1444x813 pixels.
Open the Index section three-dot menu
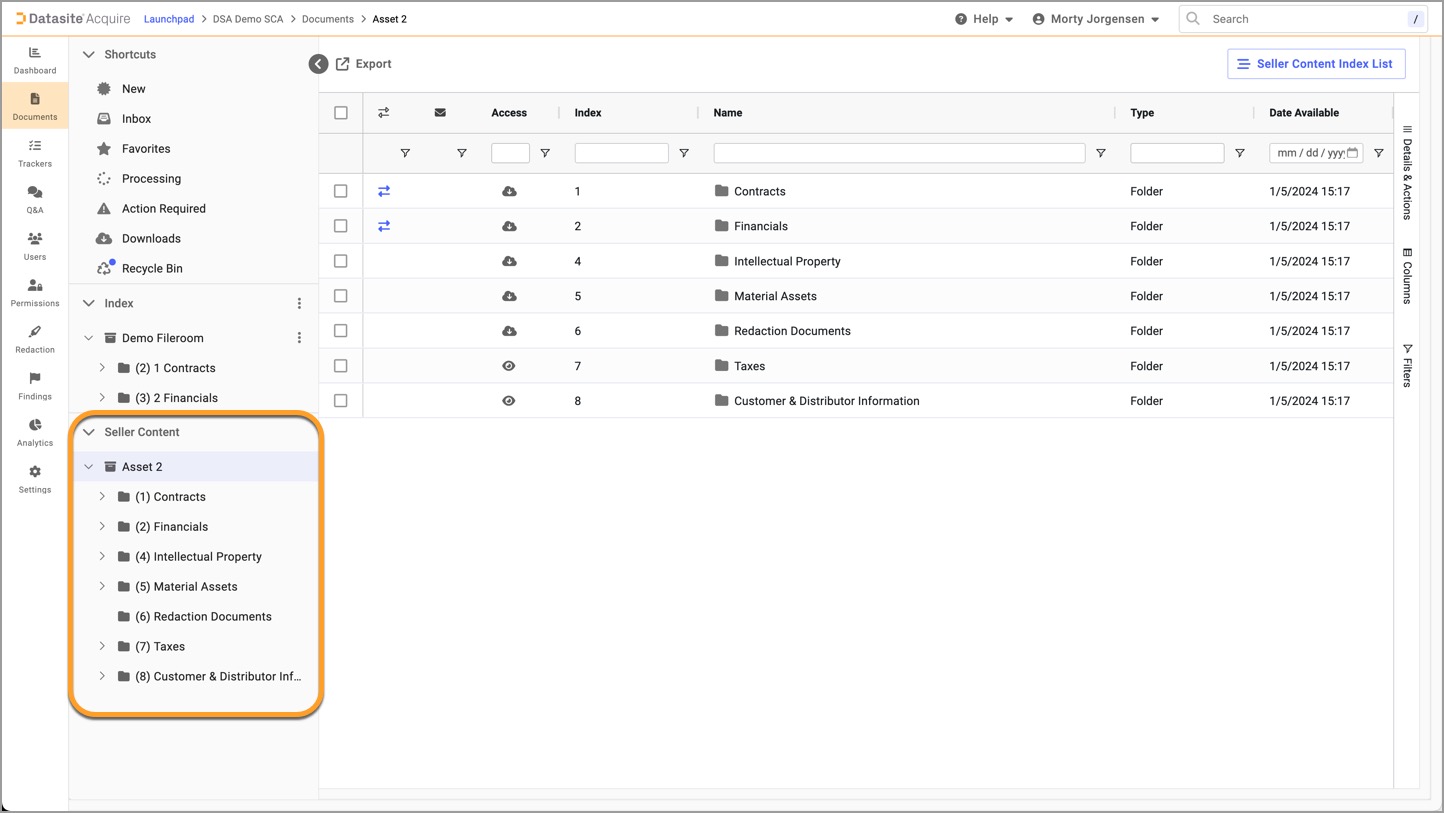[x=299, y=303]
